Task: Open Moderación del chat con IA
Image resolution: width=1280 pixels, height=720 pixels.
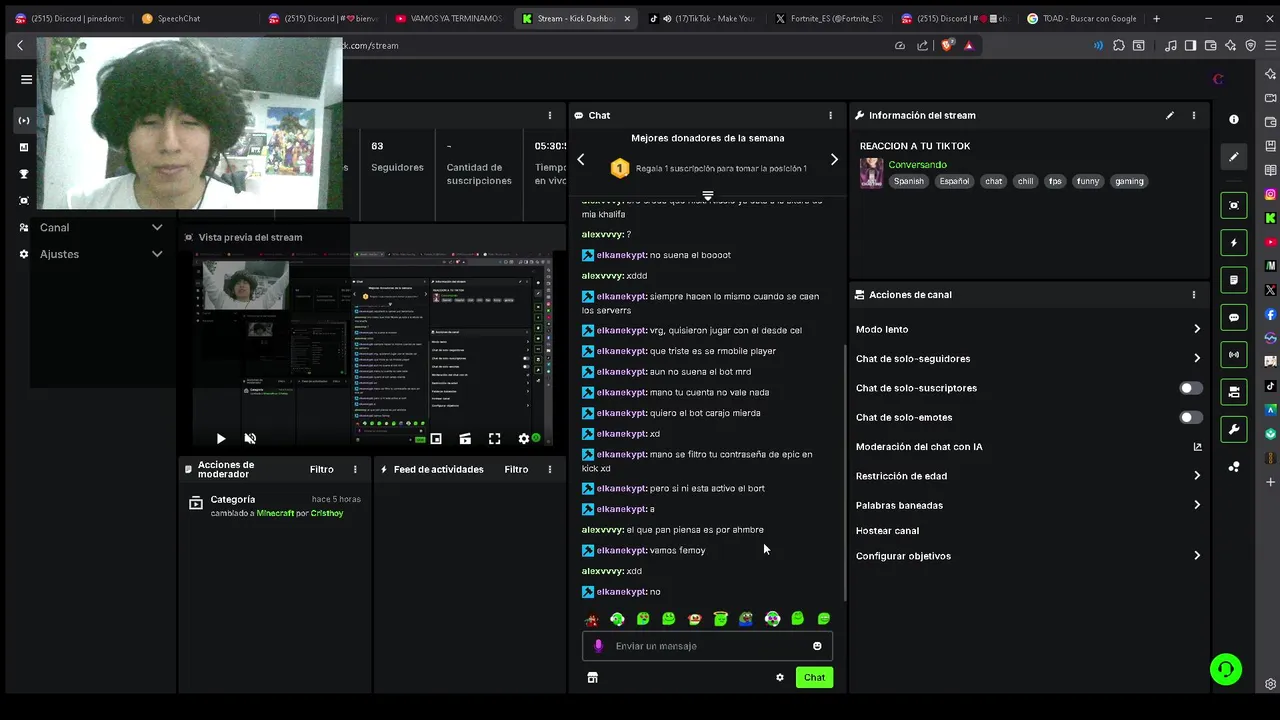Action: (x=1029, y=447)
